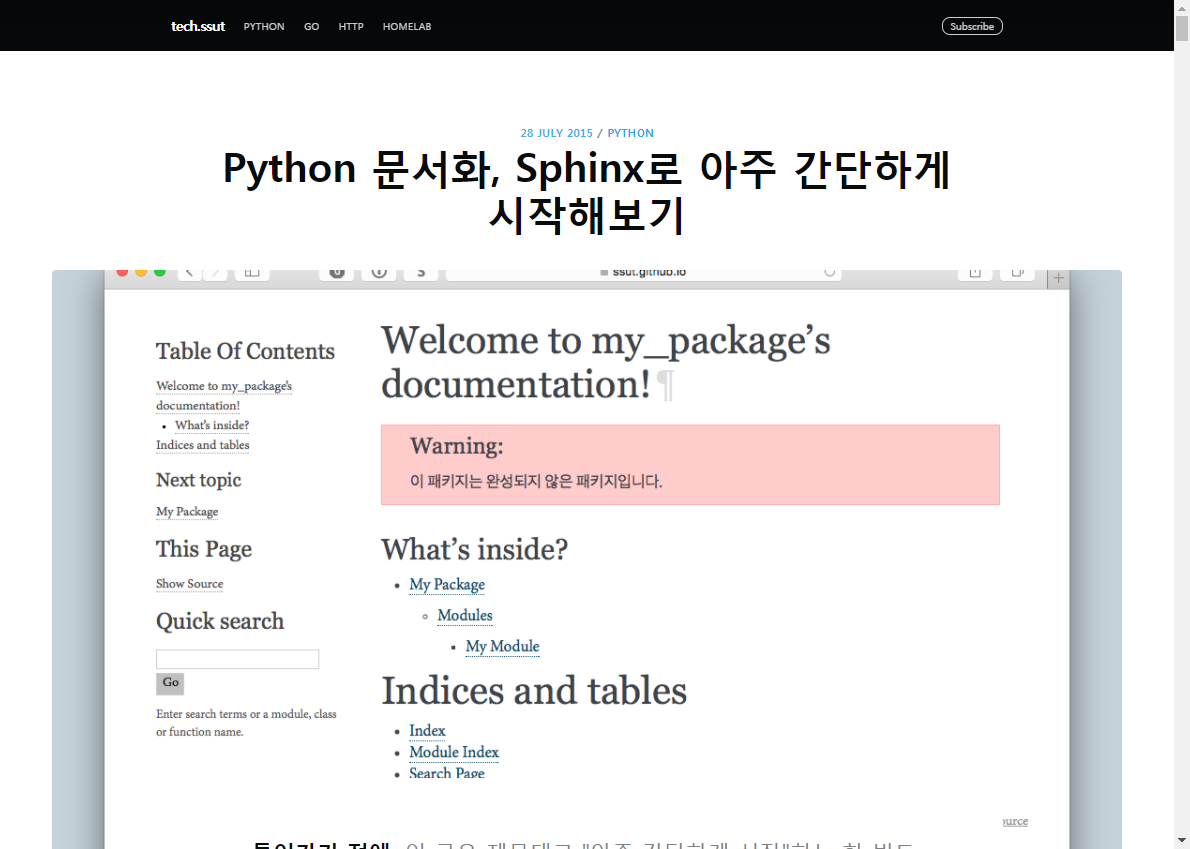Click the Show Source link
This screenshot has height=849, width=1190.
click(x=189, y=584)
